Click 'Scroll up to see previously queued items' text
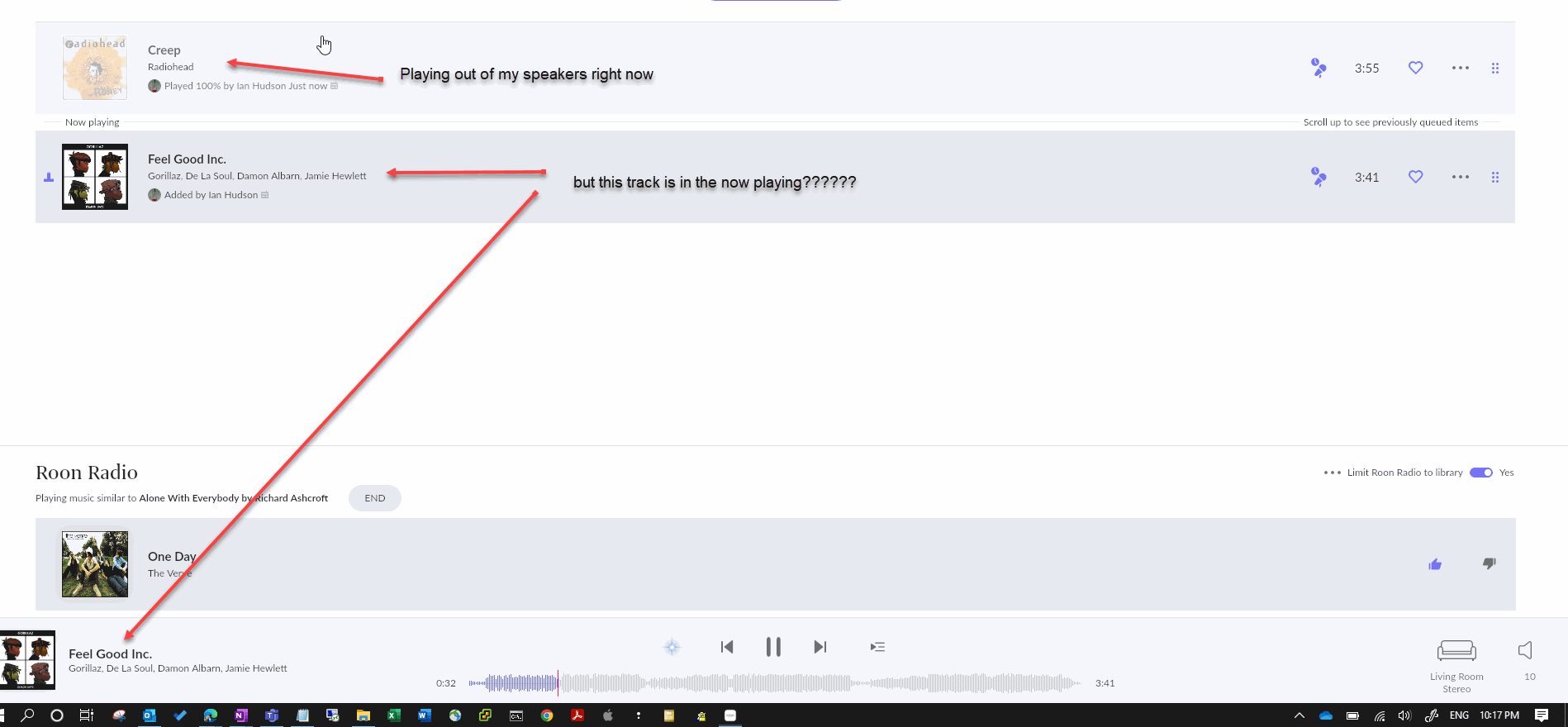The width and height of the screenshot is (1568, 727). (1390, 122)
